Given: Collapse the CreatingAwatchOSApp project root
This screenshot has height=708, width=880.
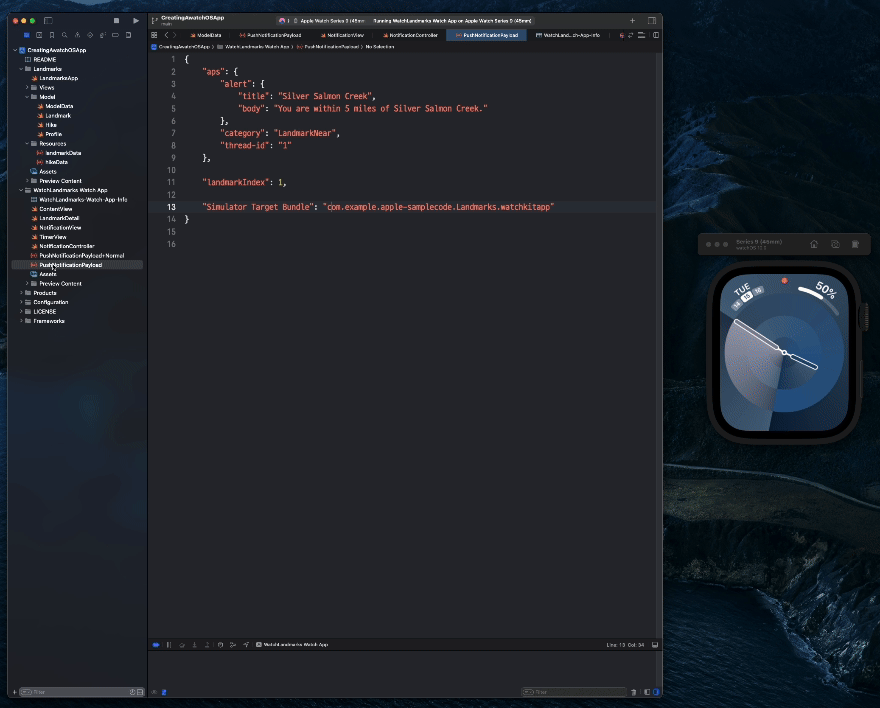Looking at the screenshot, I should point(15,50).
